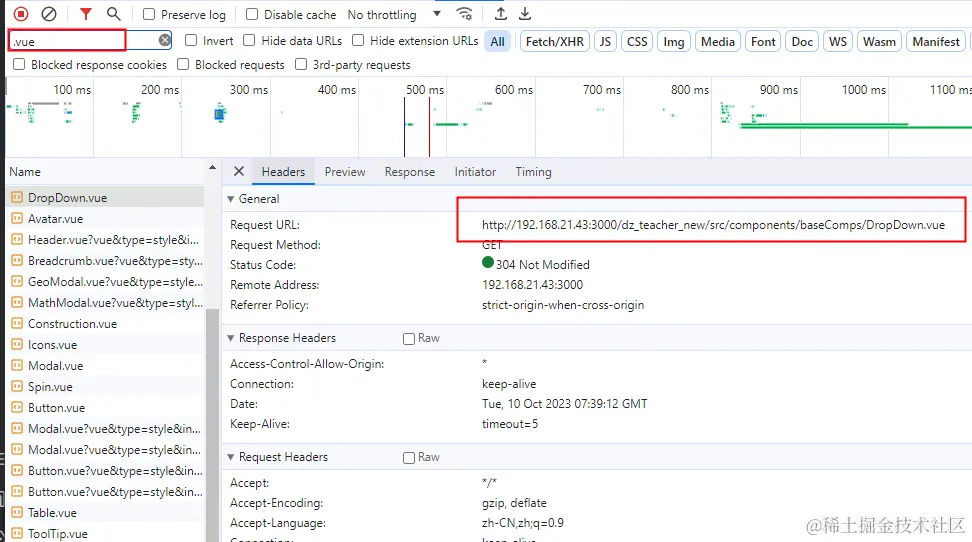972x542 pixels.
Task: Switch to the Preview tab
Action: click(345, 172)
